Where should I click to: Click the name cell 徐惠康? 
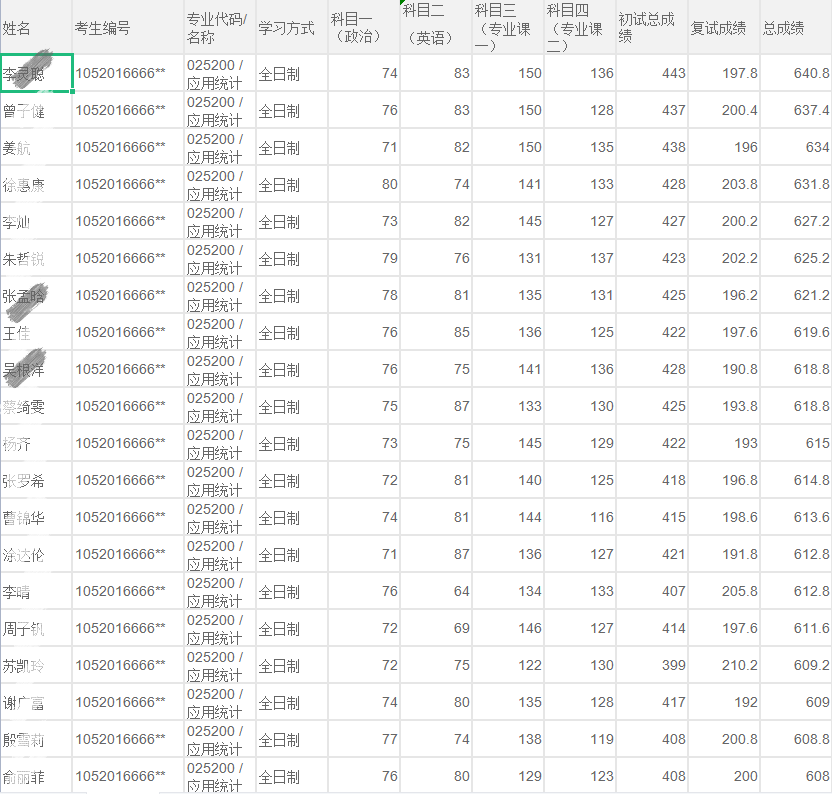point(36,184)
